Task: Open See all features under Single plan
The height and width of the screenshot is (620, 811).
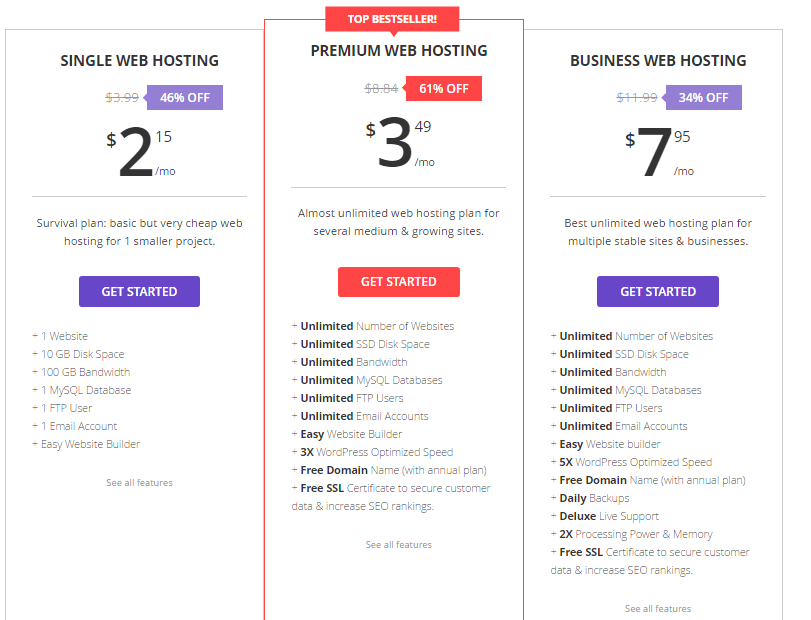Action: coord(139,482)
